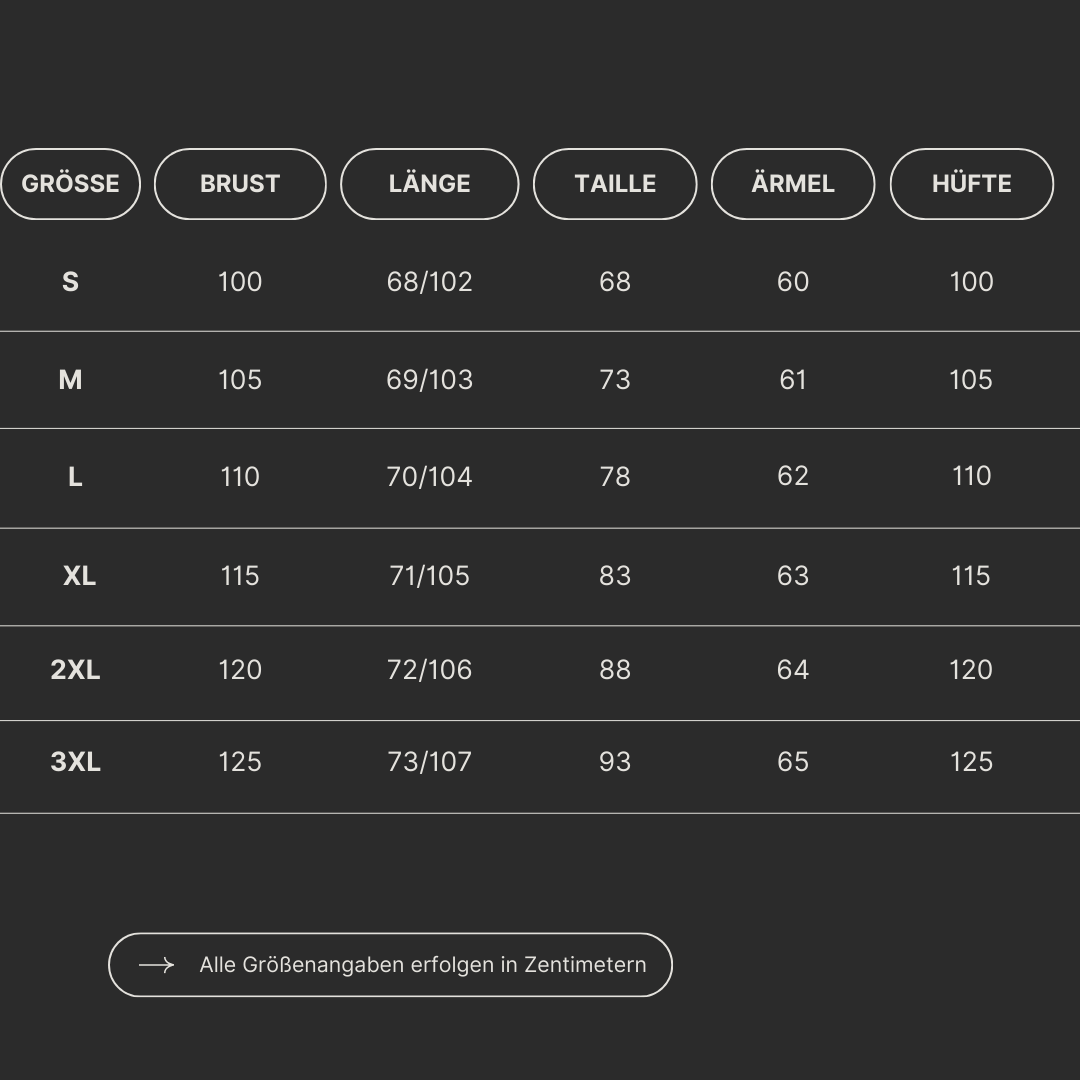The width and height of the screenshot is (1080, 1080).
Task: Click the 68/102 length value
Action: 430,282
